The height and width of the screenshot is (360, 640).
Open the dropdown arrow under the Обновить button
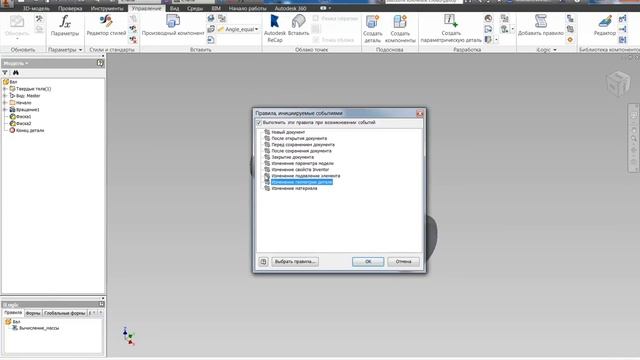17,39
